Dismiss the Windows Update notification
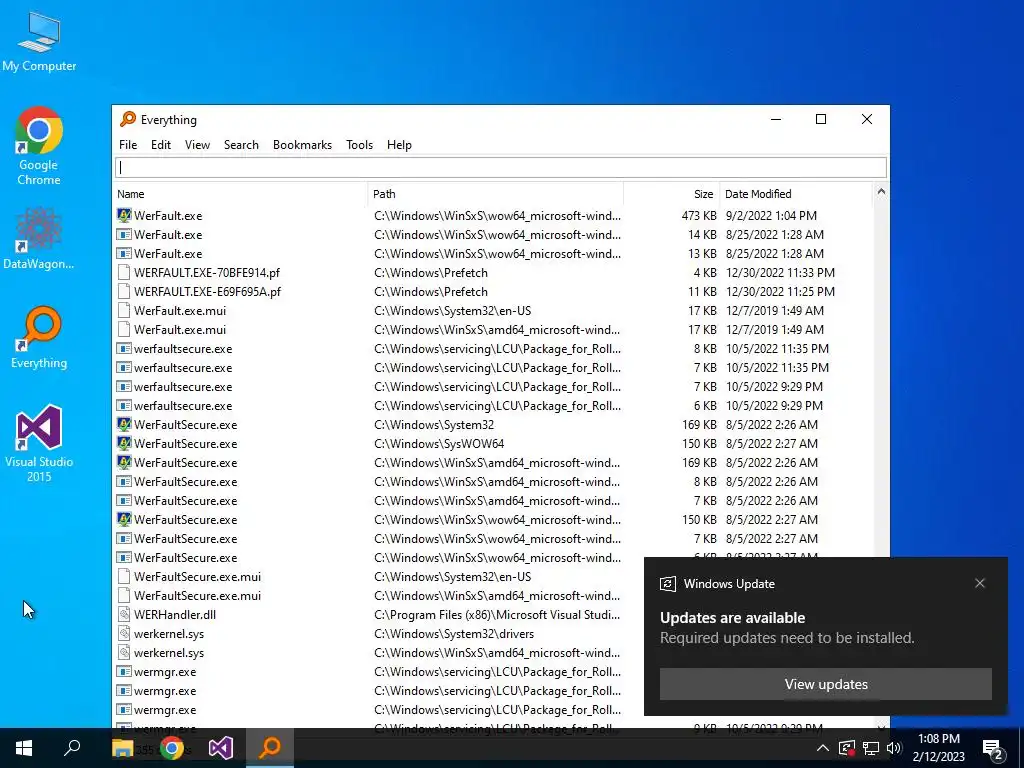The height and width of the screenshot is (768, 1024). point(980,583)
